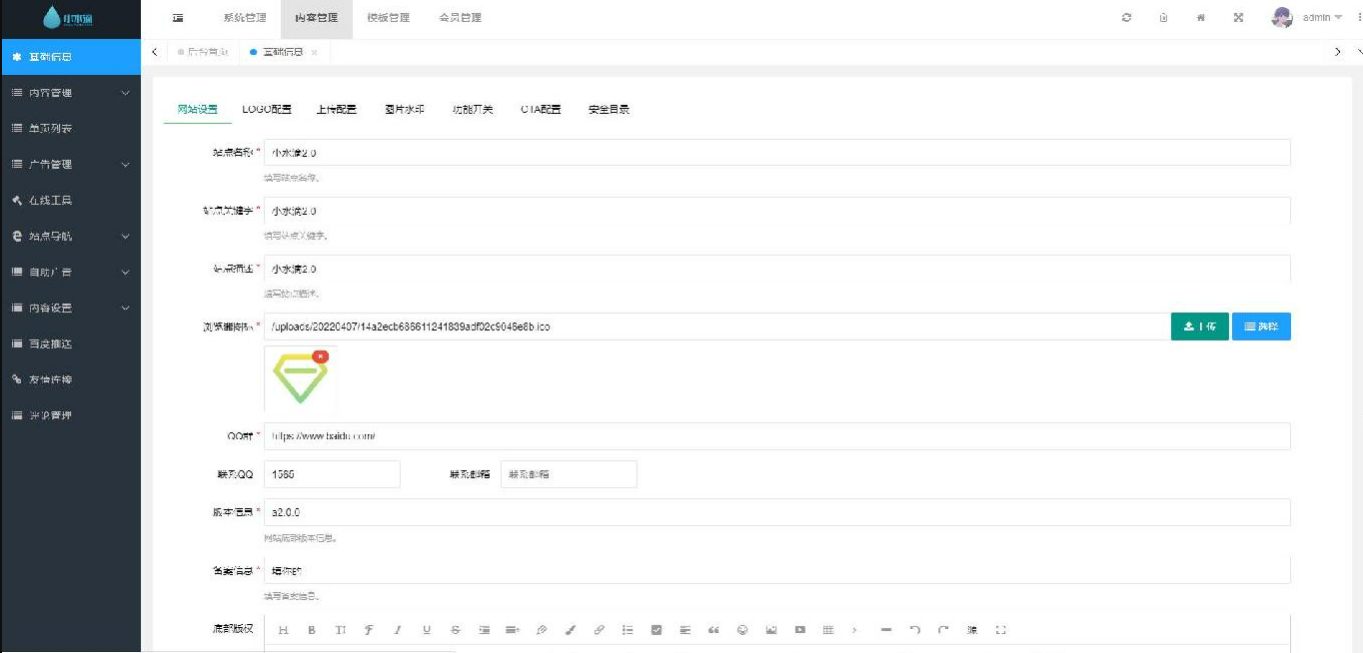
Task: Apply strikethrough formatting in the editor
Action: pyautogui.click(x=453, y=630)
